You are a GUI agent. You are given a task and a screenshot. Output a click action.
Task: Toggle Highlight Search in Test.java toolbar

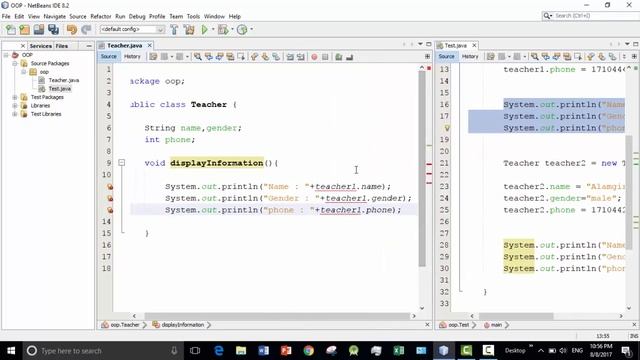[x=567, y=57]
